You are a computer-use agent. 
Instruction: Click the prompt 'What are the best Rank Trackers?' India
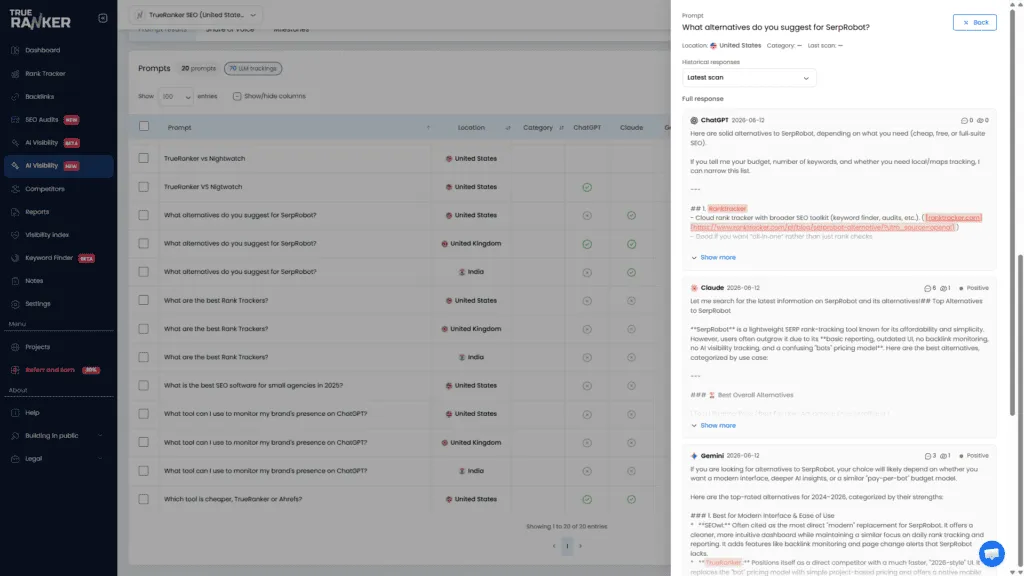click(216, 357)
